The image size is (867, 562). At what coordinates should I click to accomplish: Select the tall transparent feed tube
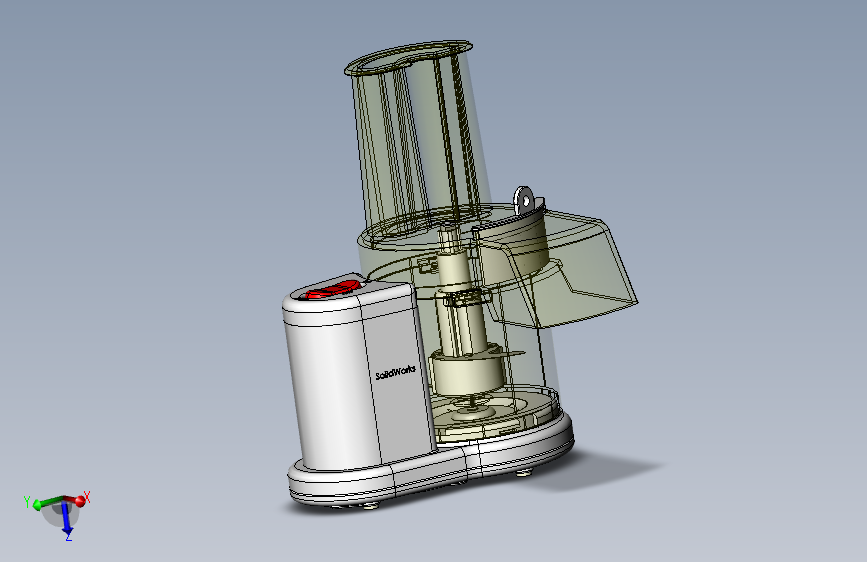coord(415,138)
